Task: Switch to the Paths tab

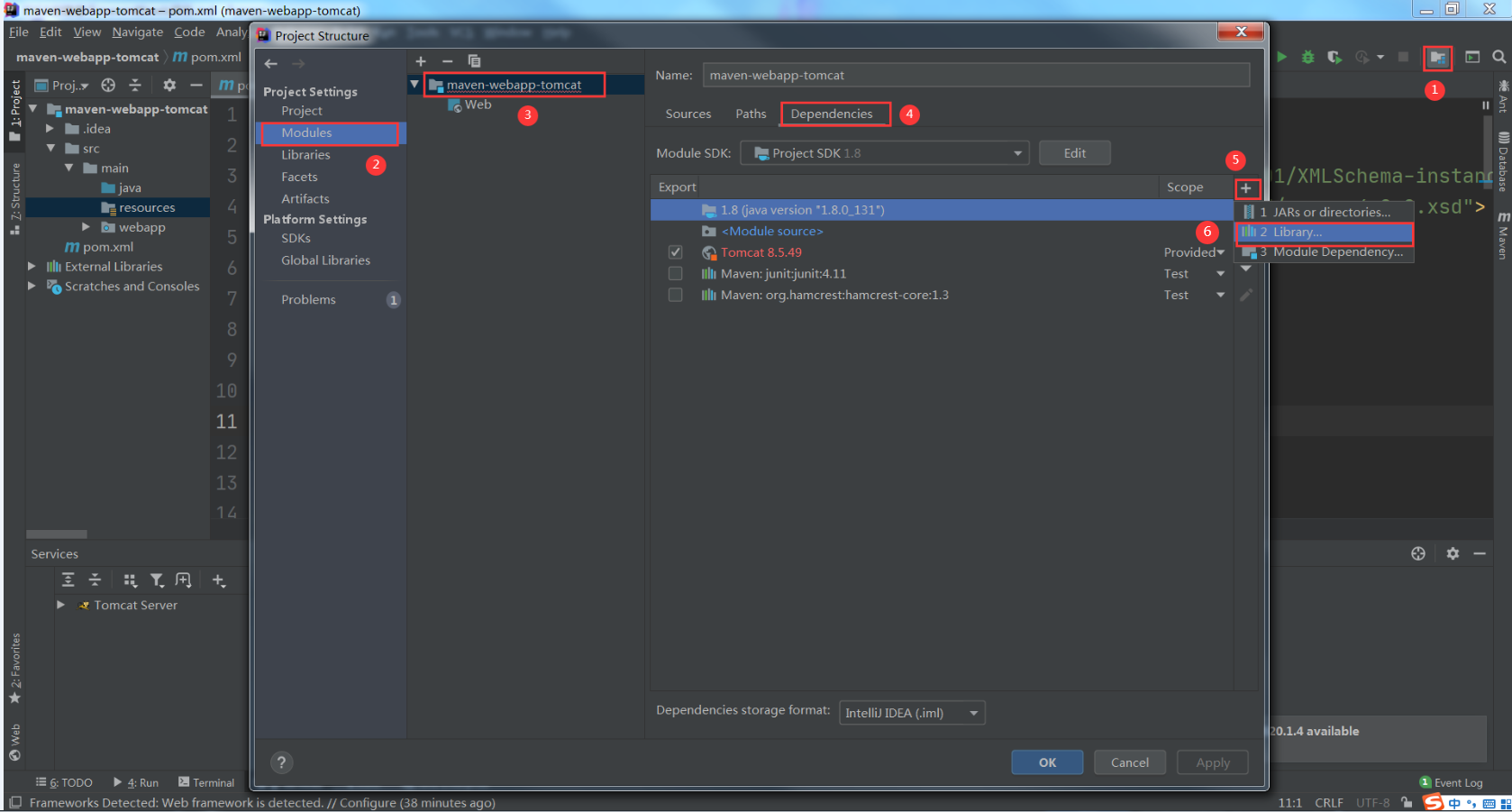Action: [x=751, y=114]
